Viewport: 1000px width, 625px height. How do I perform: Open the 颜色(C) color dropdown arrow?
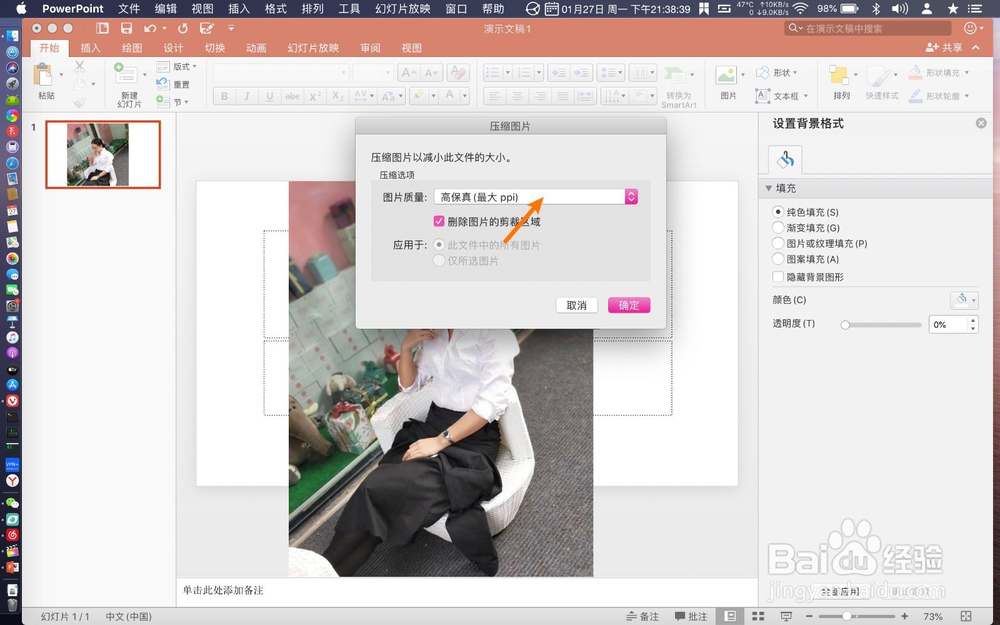tap(974, 299)
